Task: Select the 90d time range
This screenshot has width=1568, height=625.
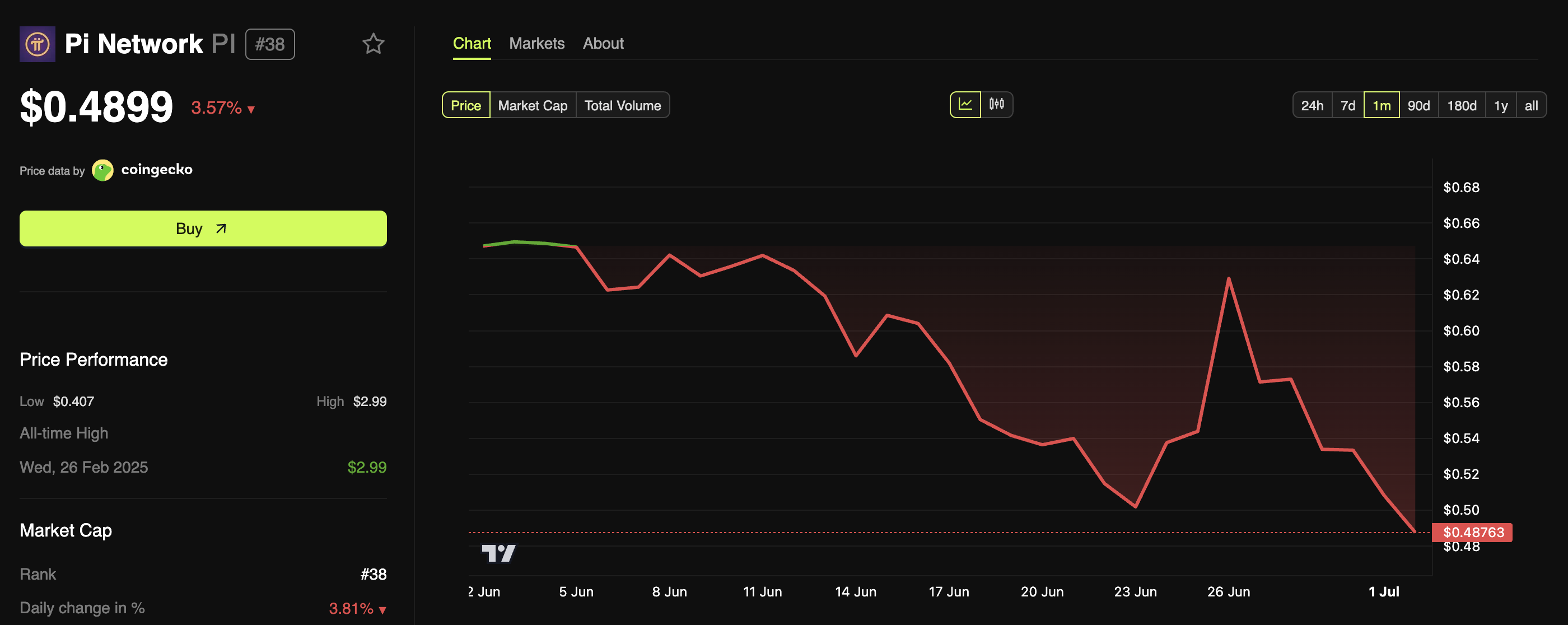Action: pos(1418,105)
